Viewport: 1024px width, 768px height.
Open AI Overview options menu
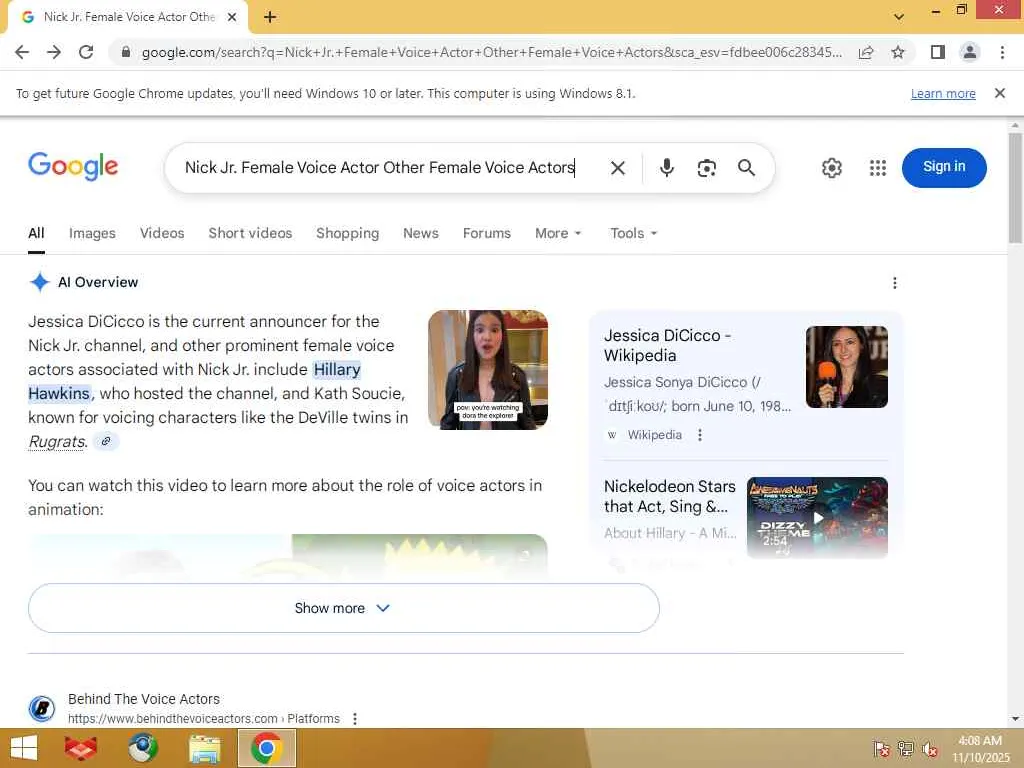pos(895,283)
